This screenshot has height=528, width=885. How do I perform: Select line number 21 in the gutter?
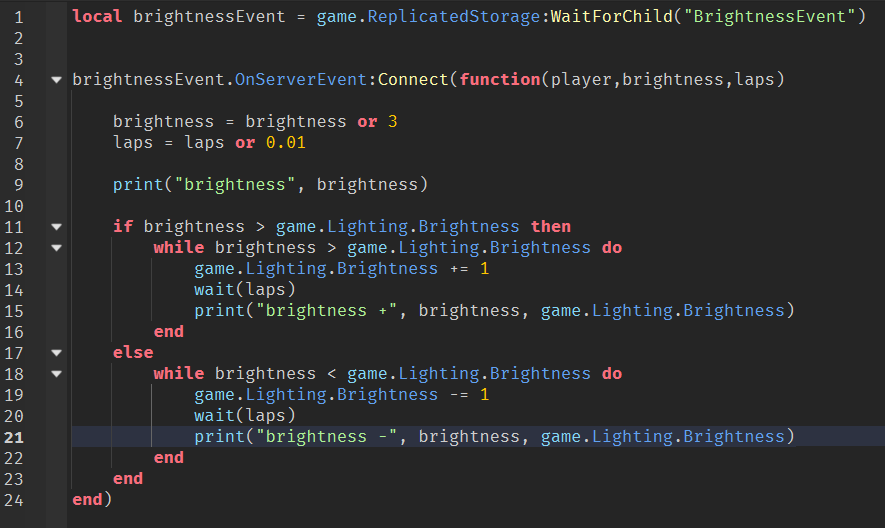[x=14, y=438]
